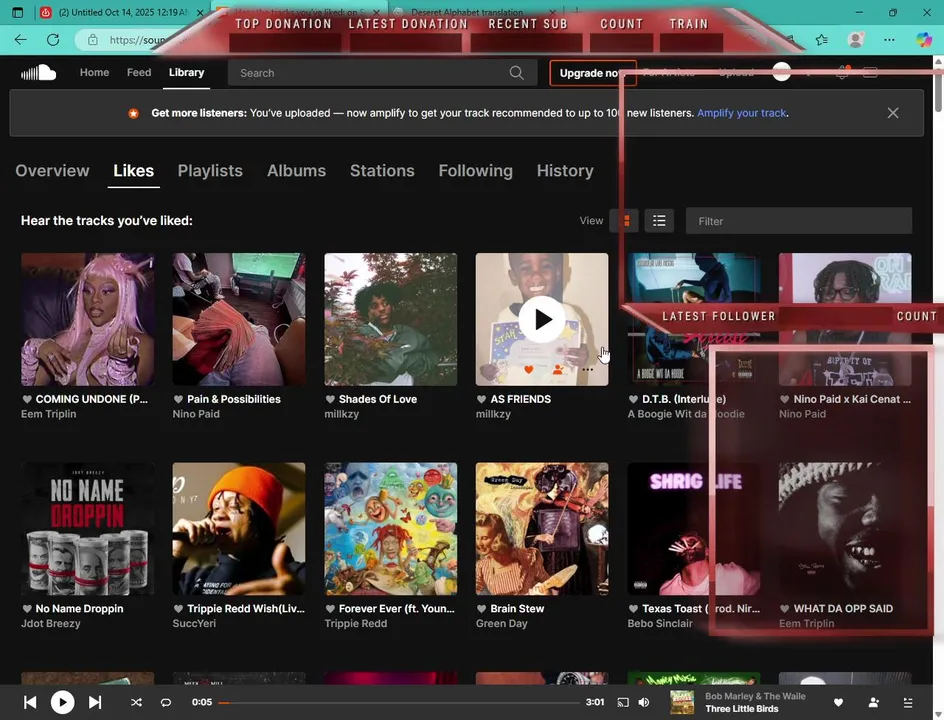Open artist Jdot Breezy link
This screenshot has height=720, width=944.
(x=51, y=623)
